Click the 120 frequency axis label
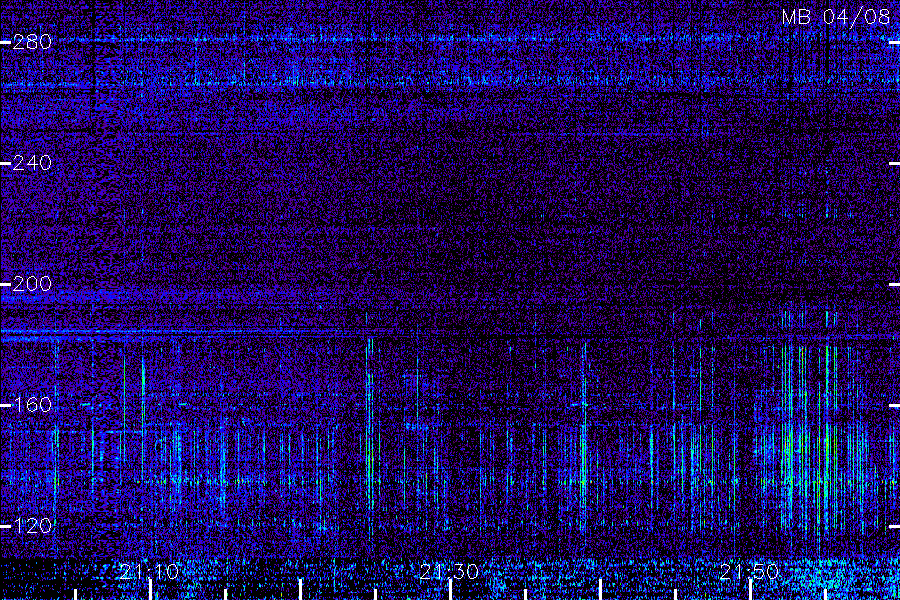 click(x=32, y=525)
